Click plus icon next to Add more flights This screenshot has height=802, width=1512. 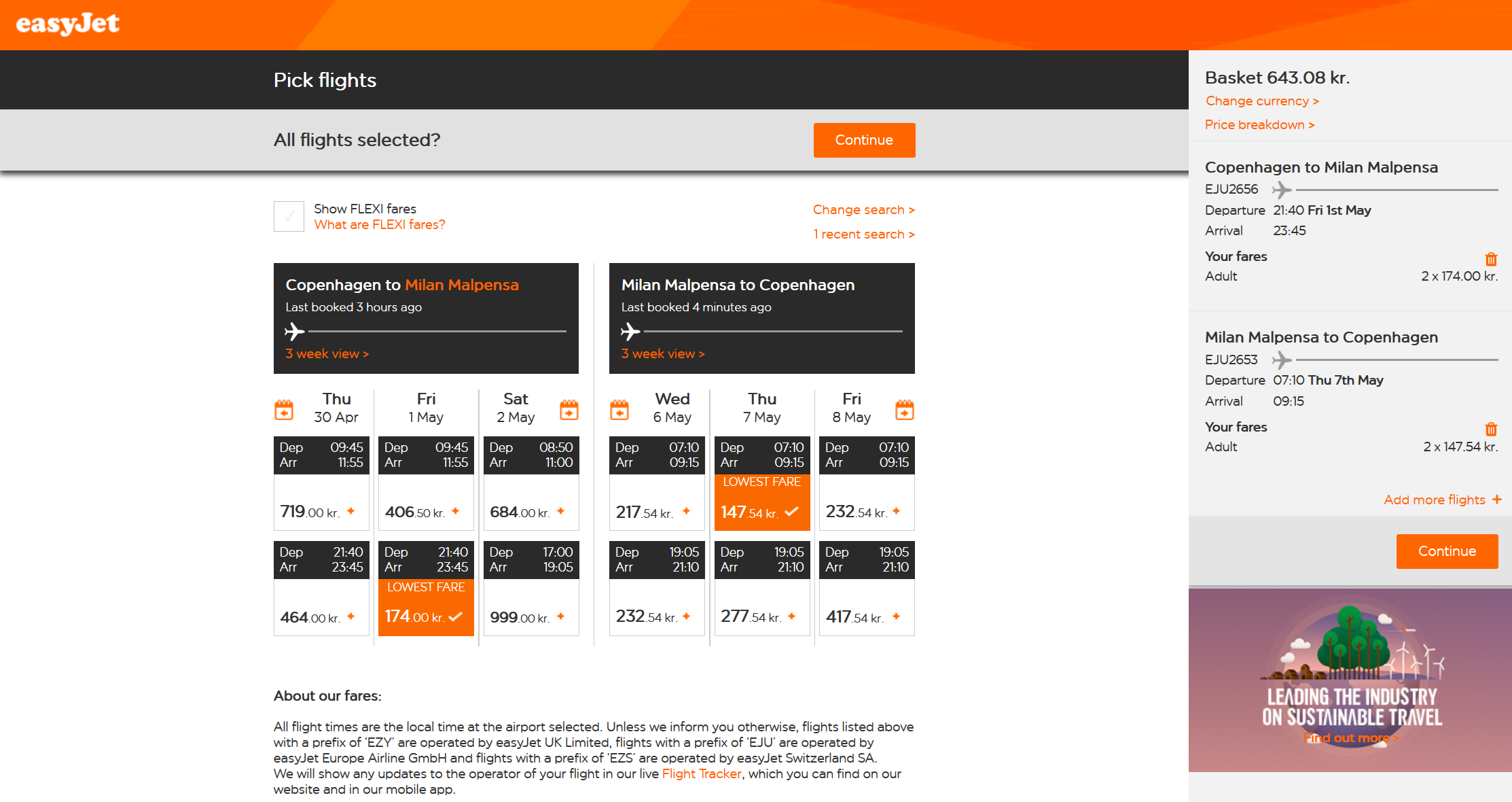1497,500
